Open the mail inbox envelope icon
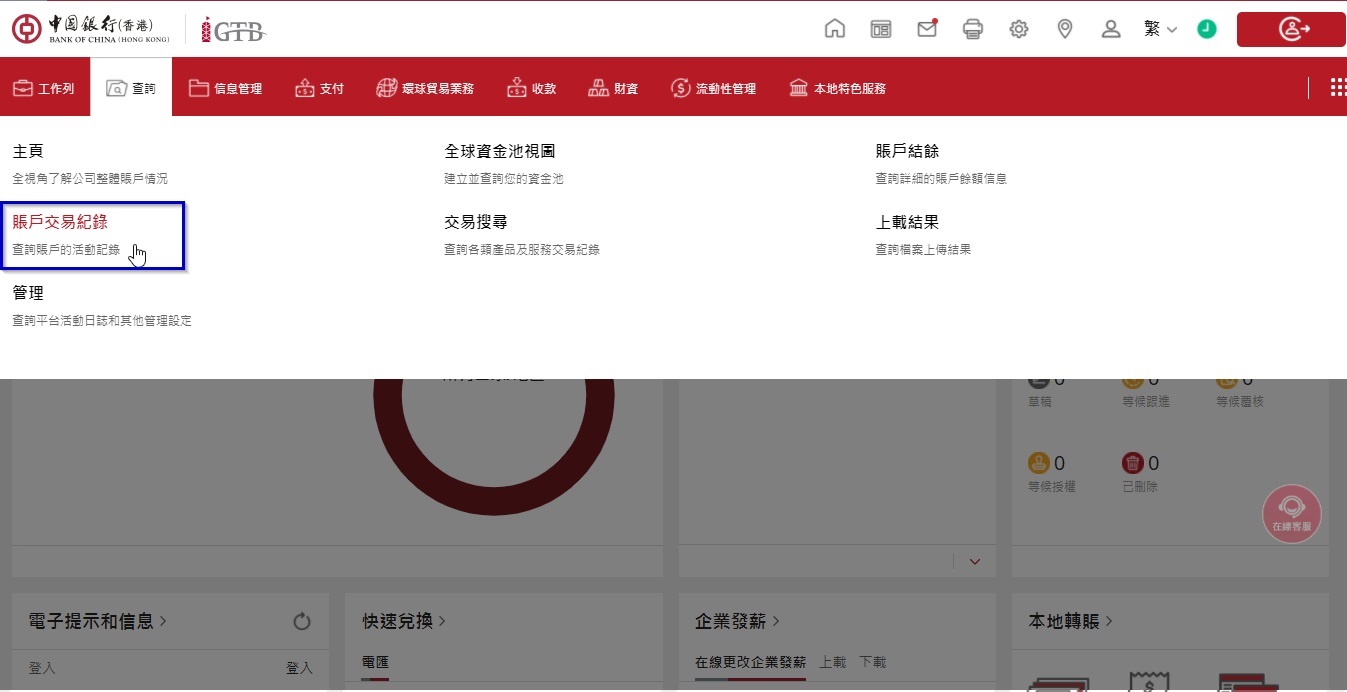1347x692 pixels. pos(927,29)
